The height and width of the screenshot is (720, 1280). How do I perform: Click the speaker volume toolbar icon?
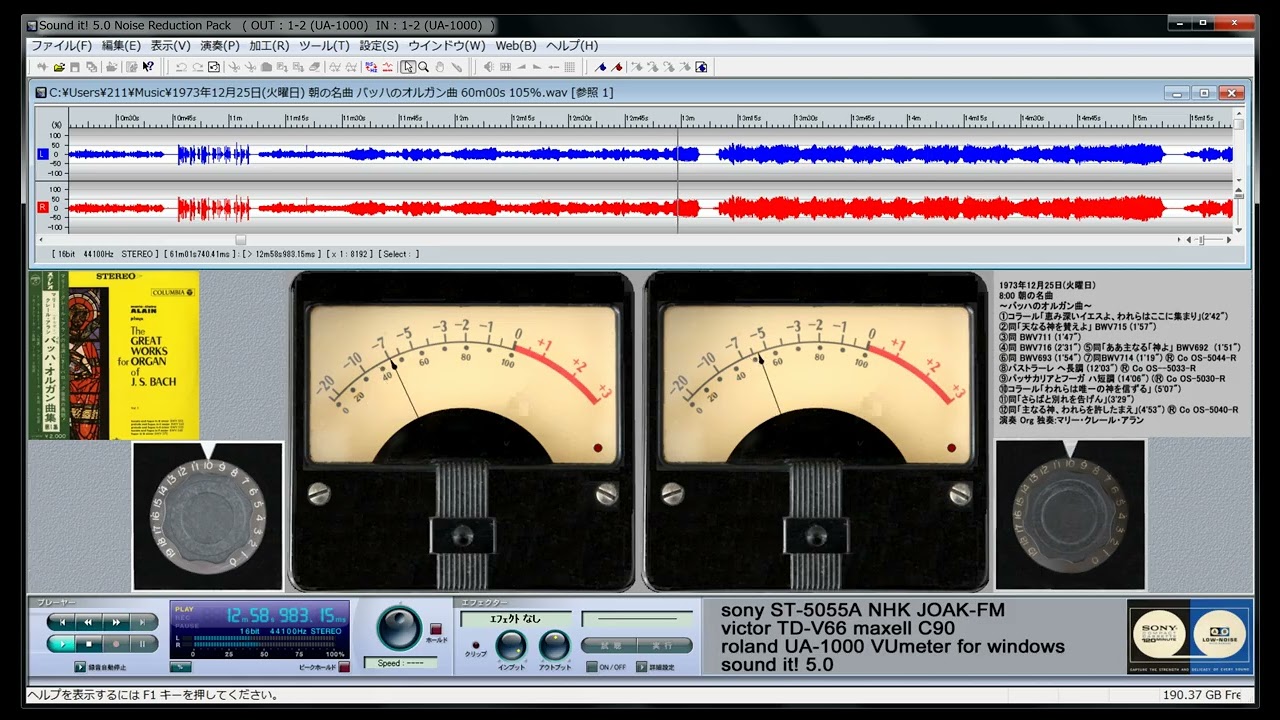(488, 67)
